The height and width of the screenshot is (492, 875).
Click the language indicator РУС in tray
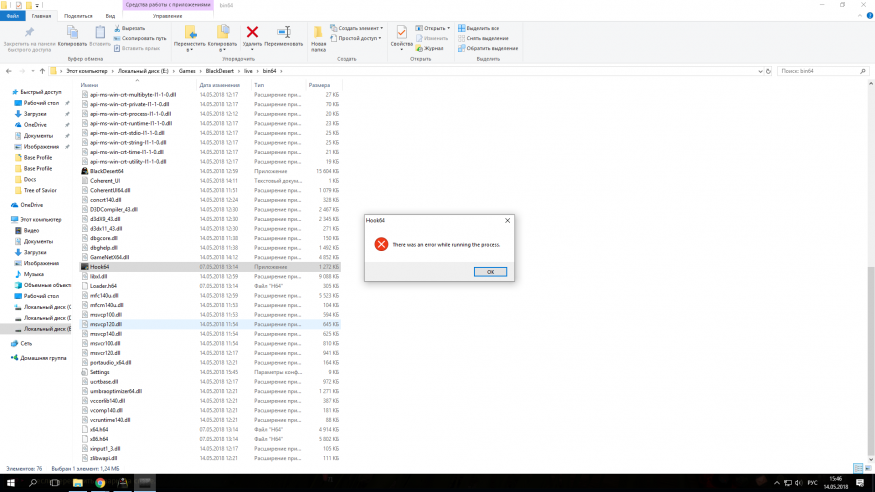[x=812, y=483]
